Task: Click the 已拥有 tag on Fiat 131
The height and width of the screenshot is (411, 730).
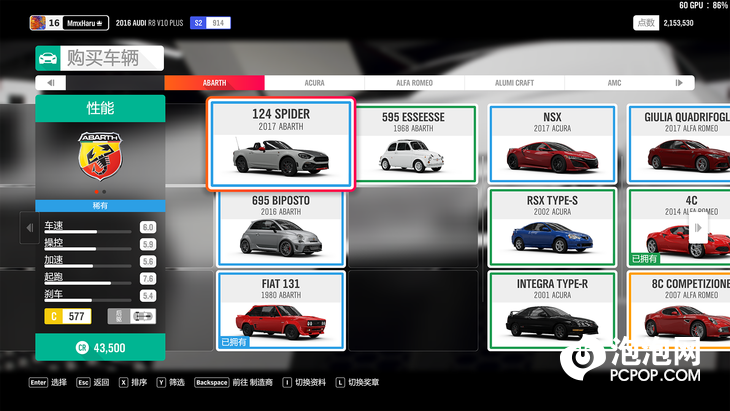Action: pyautogui.click(x=234, y=342)
